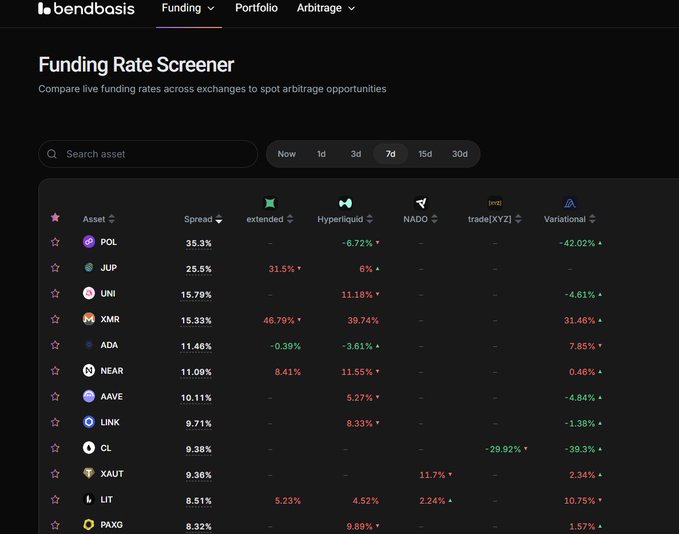Select the 15d timeframe
The image size is (679, 534).
[x=425, y=154]
